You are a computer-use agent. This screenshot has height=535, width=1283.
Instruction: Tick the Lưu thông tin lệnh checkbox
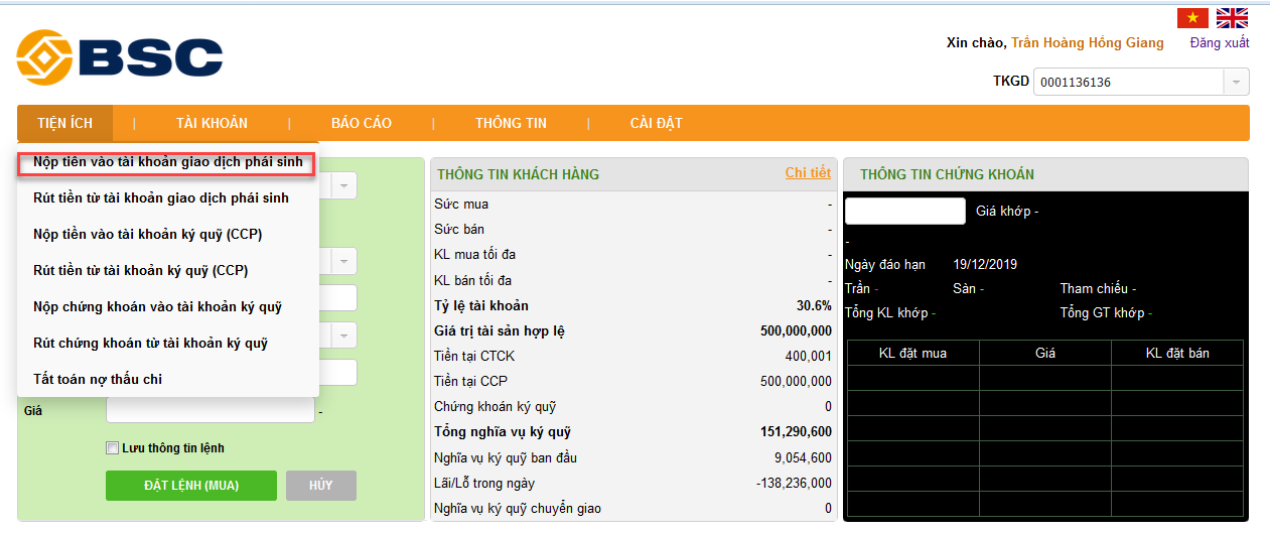113,448
